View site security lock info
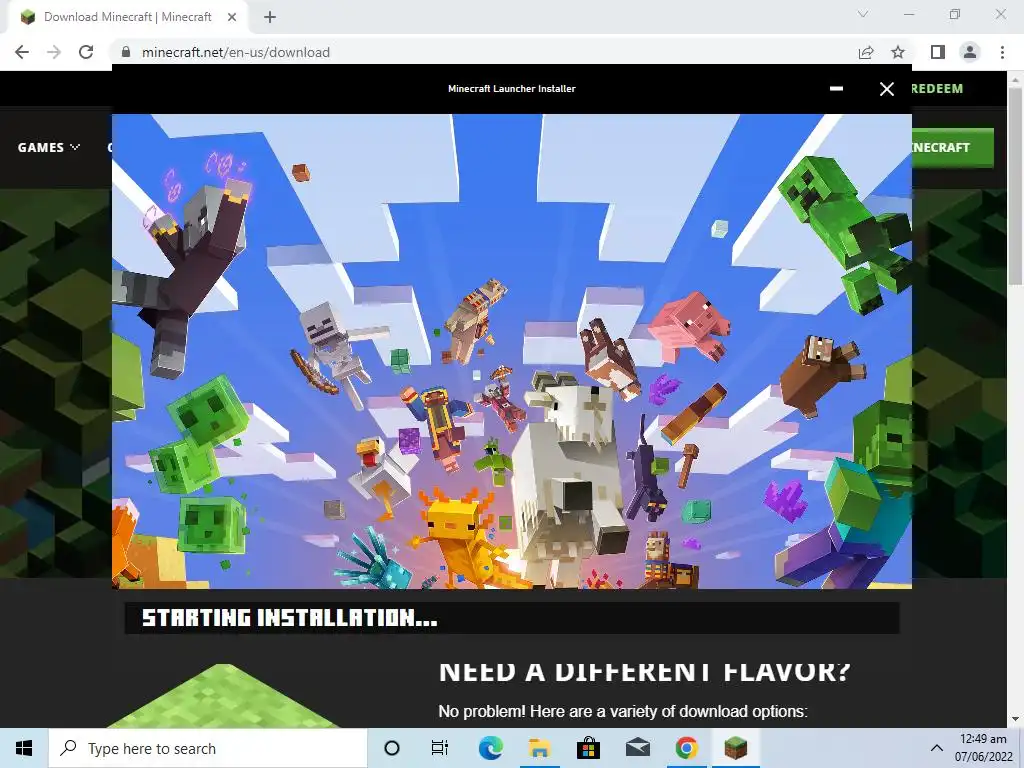Viewport: 1024px width, 768px height. pyautogui.click(x=126, y=52)
